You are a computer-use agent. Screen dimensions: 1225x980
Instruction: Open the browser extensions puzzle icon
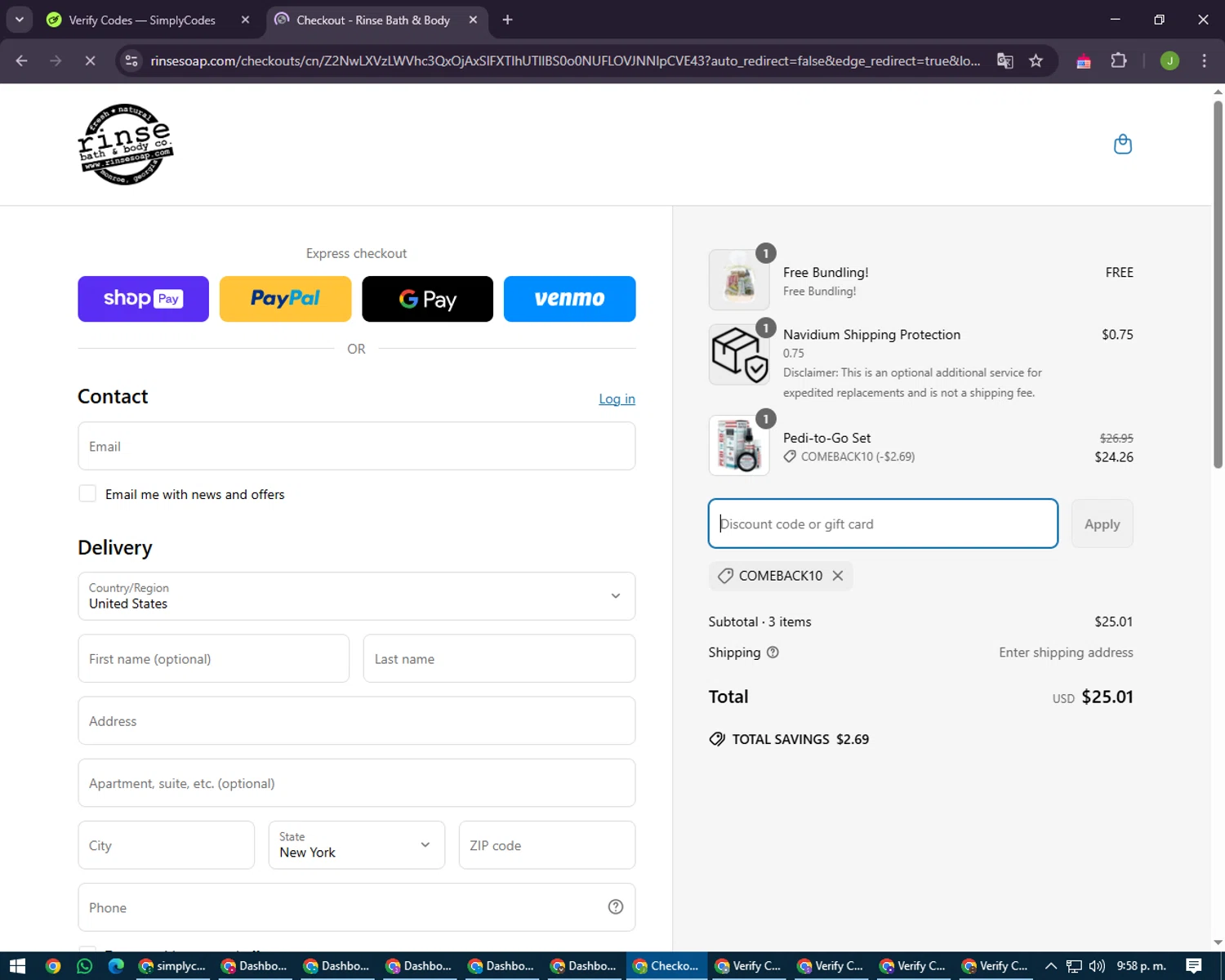1119,60
